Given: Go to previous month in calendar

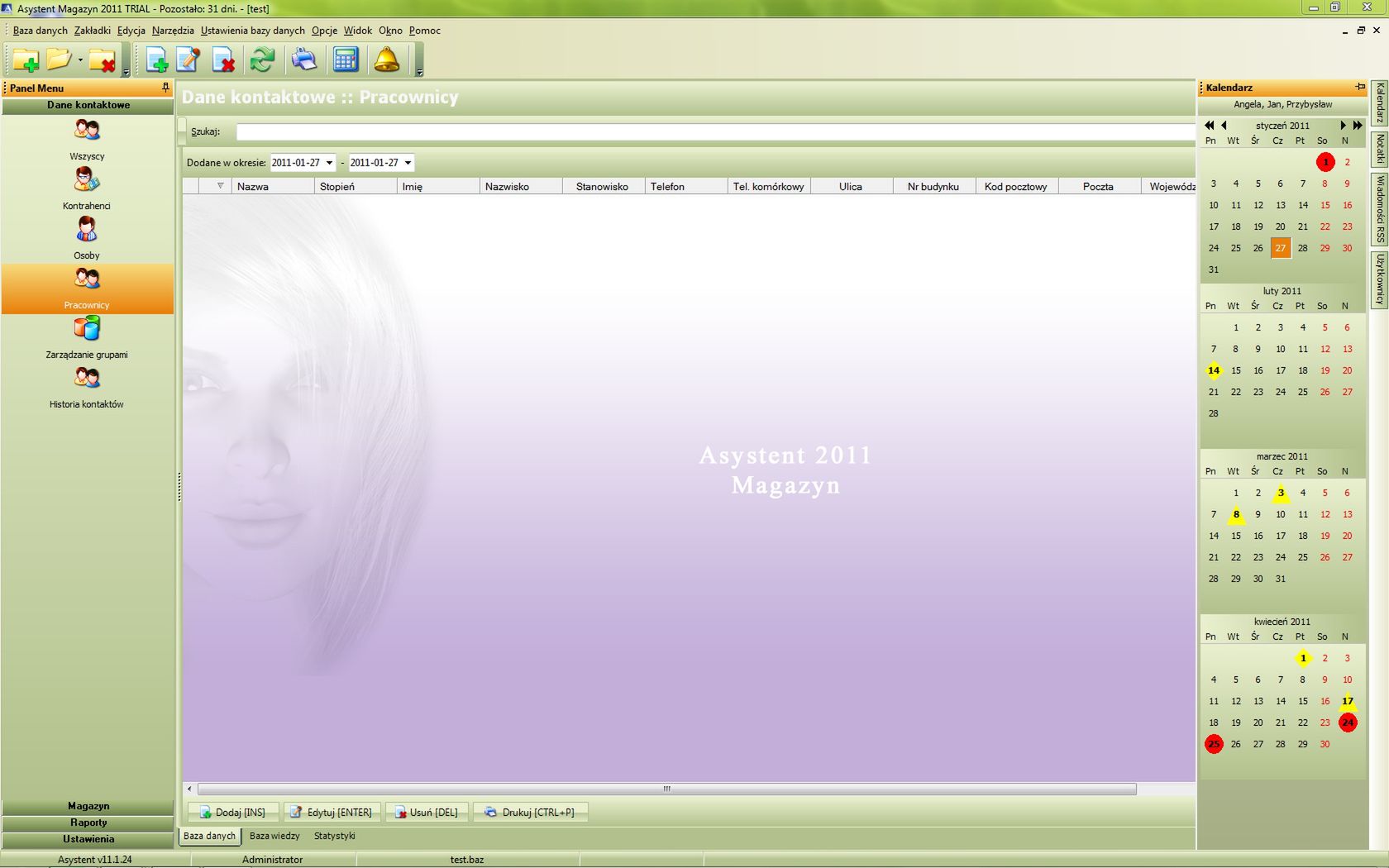Looking at the screenshot, I should pyautogui.click(x=1224, y=126).
